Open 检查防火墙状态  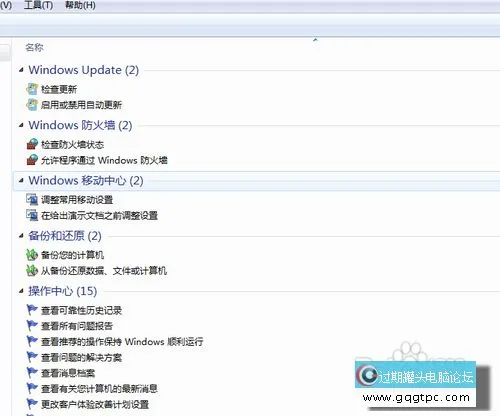(x=72, y=145)
